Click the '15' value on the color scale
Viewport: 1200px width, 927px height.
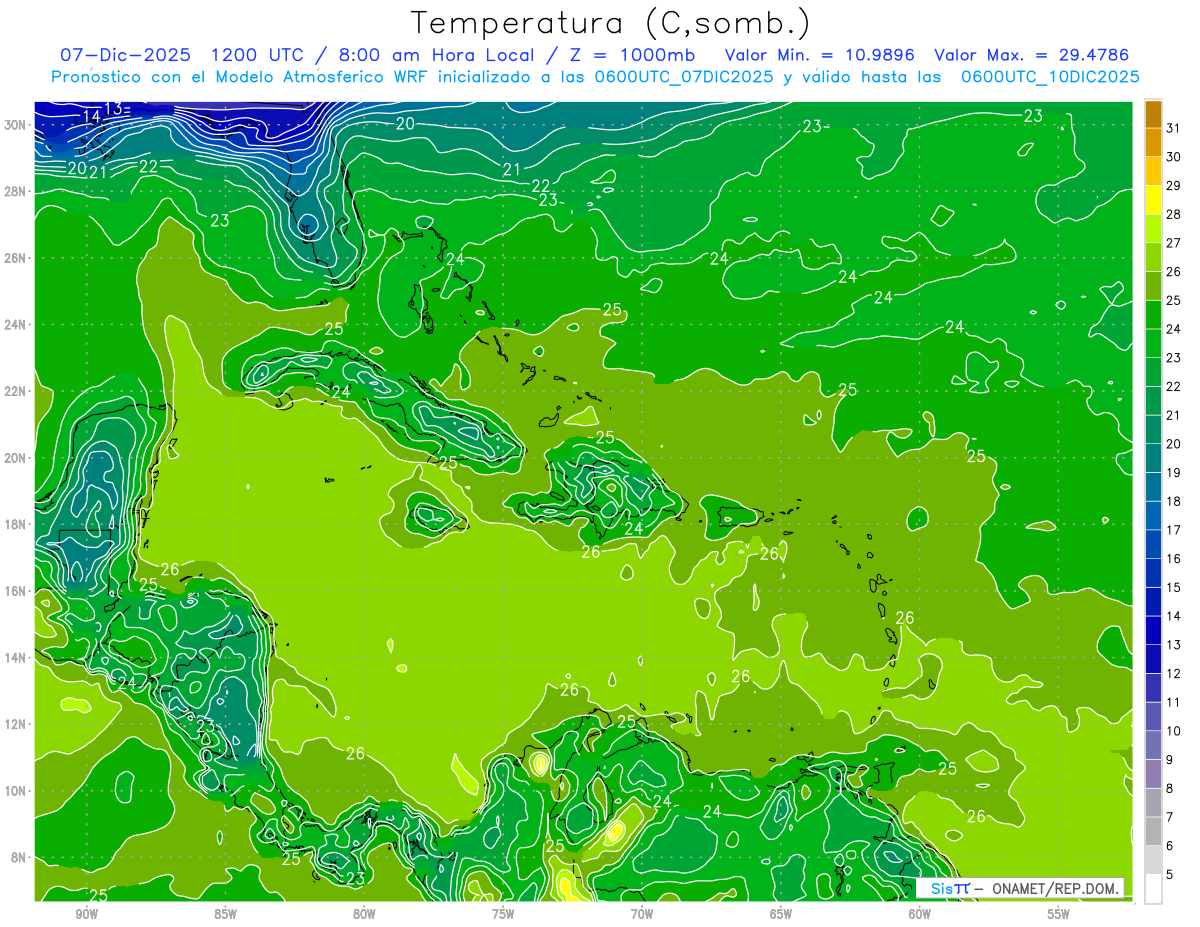(1174, 587)
